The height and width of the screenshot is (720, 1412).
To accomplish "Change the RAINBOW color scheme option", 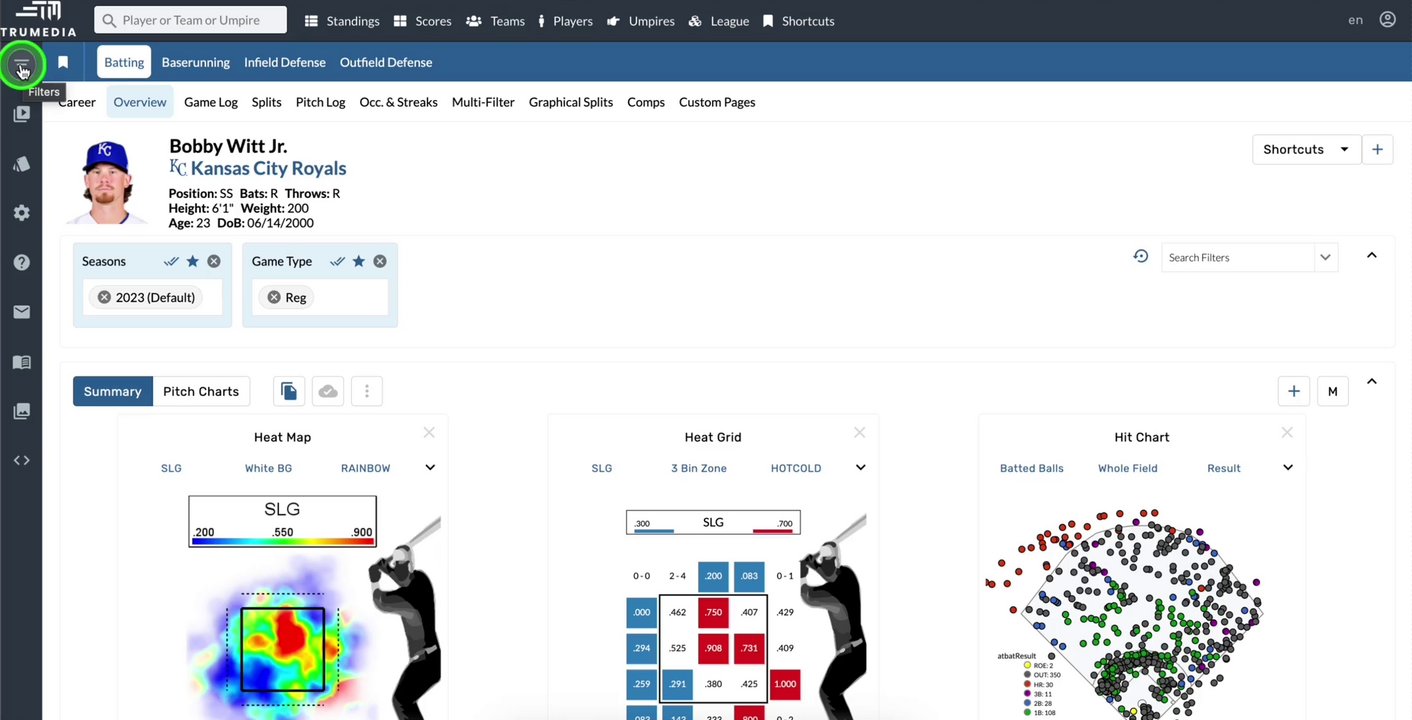I will (365, 468).
